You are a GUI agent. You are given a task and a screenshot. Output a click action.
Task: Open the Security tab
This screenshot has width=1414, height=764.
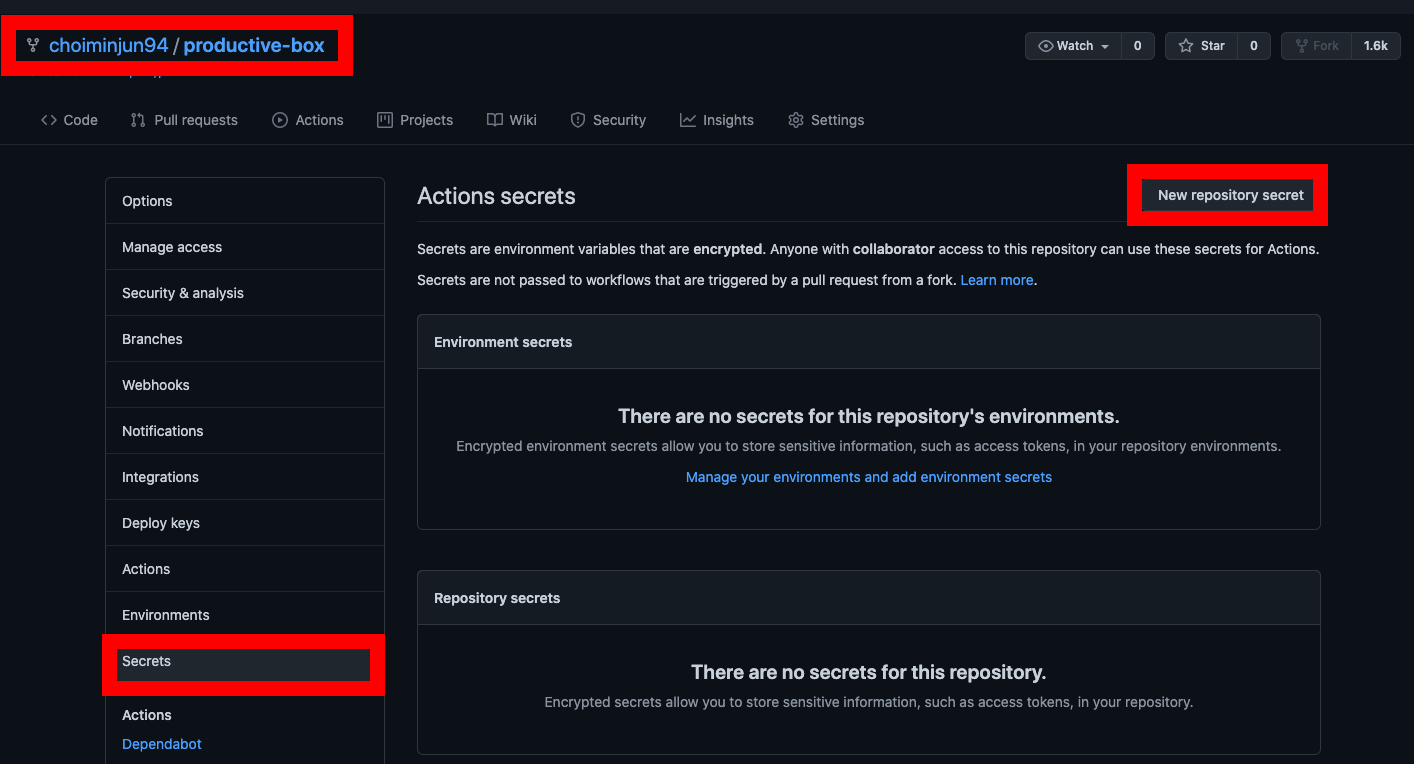(608, 120)
